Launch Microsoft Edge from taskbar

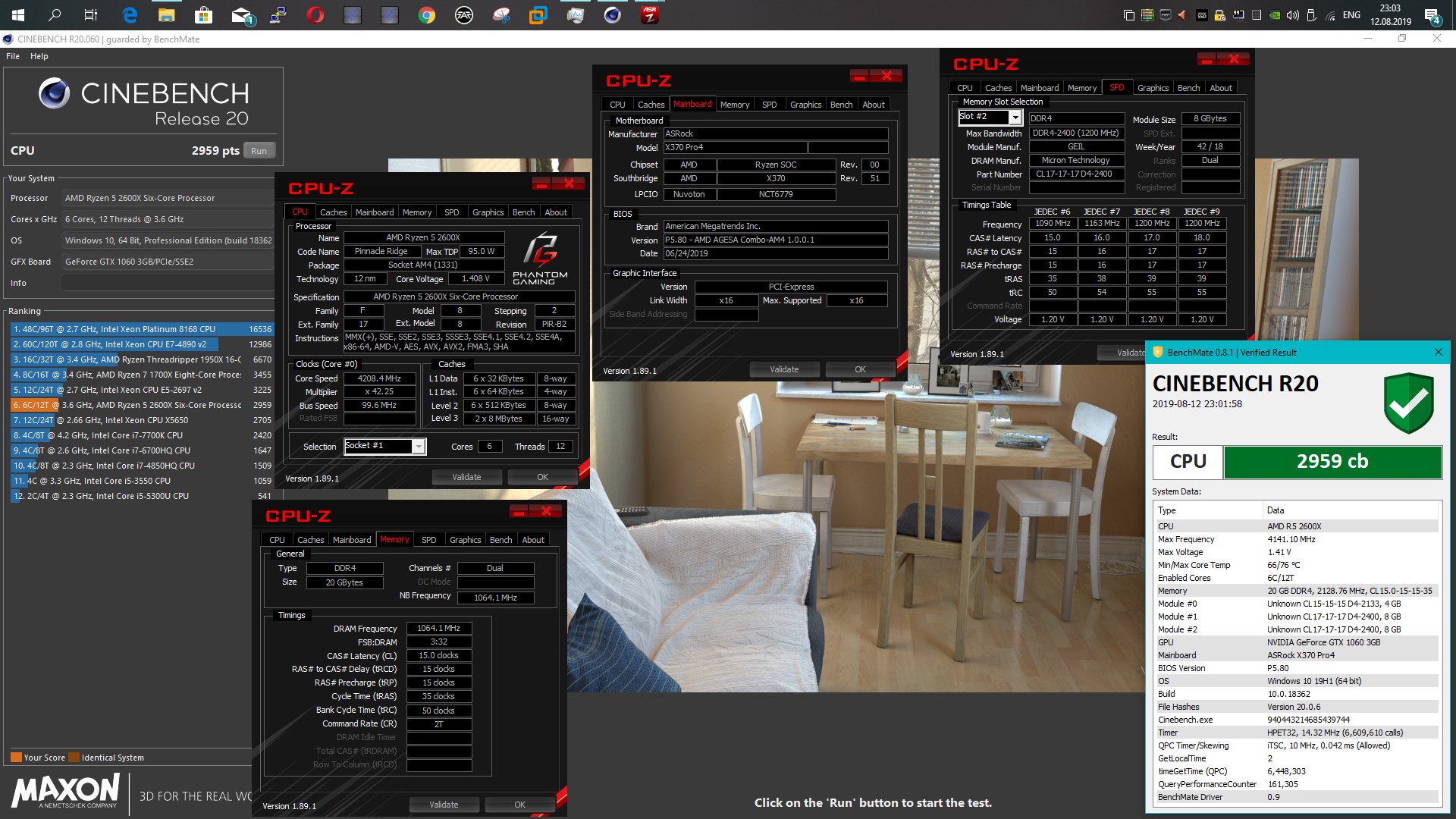[130, 14]
